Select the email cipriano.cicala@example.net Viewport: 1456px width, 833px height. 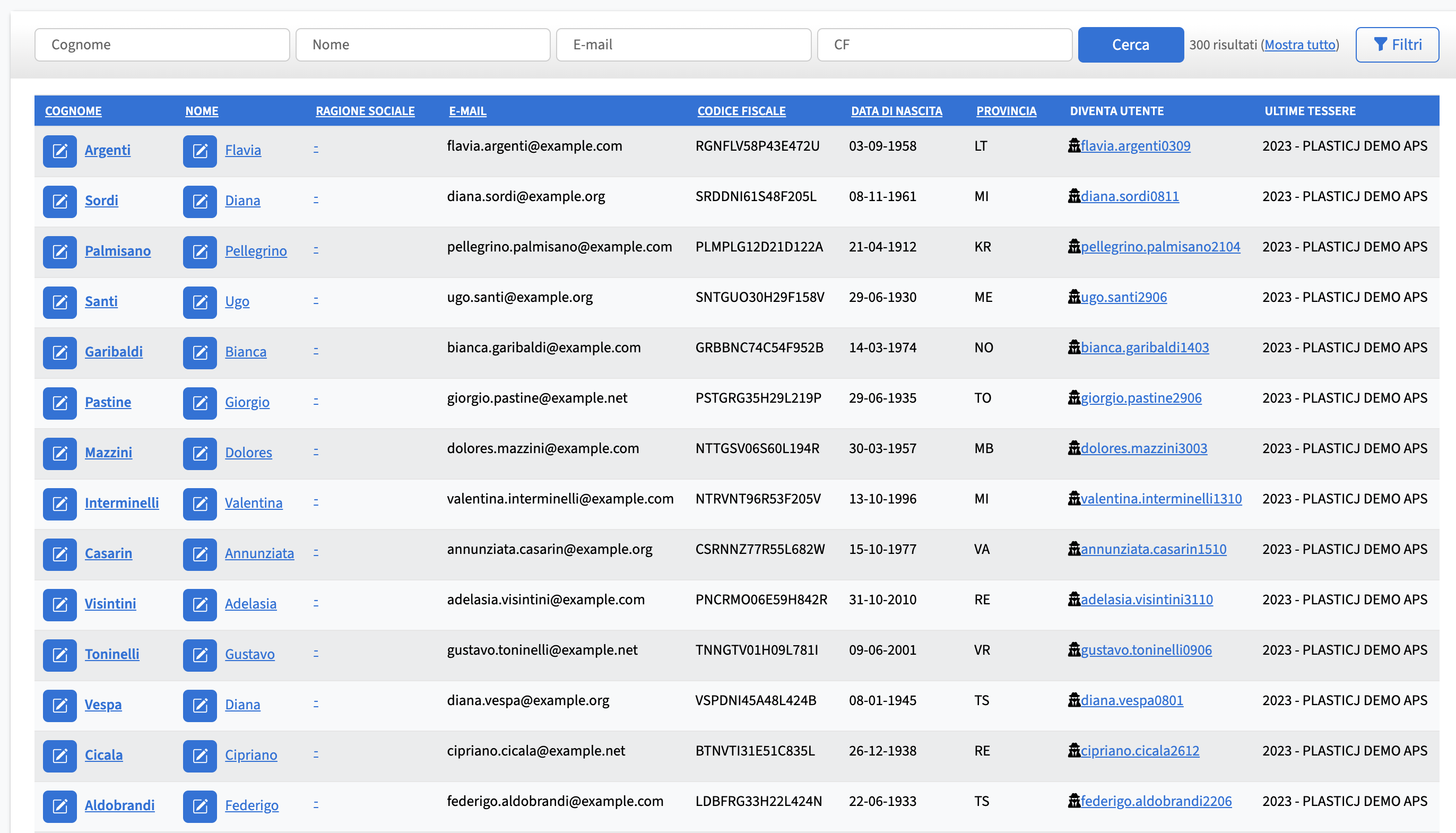pos(536,750)
